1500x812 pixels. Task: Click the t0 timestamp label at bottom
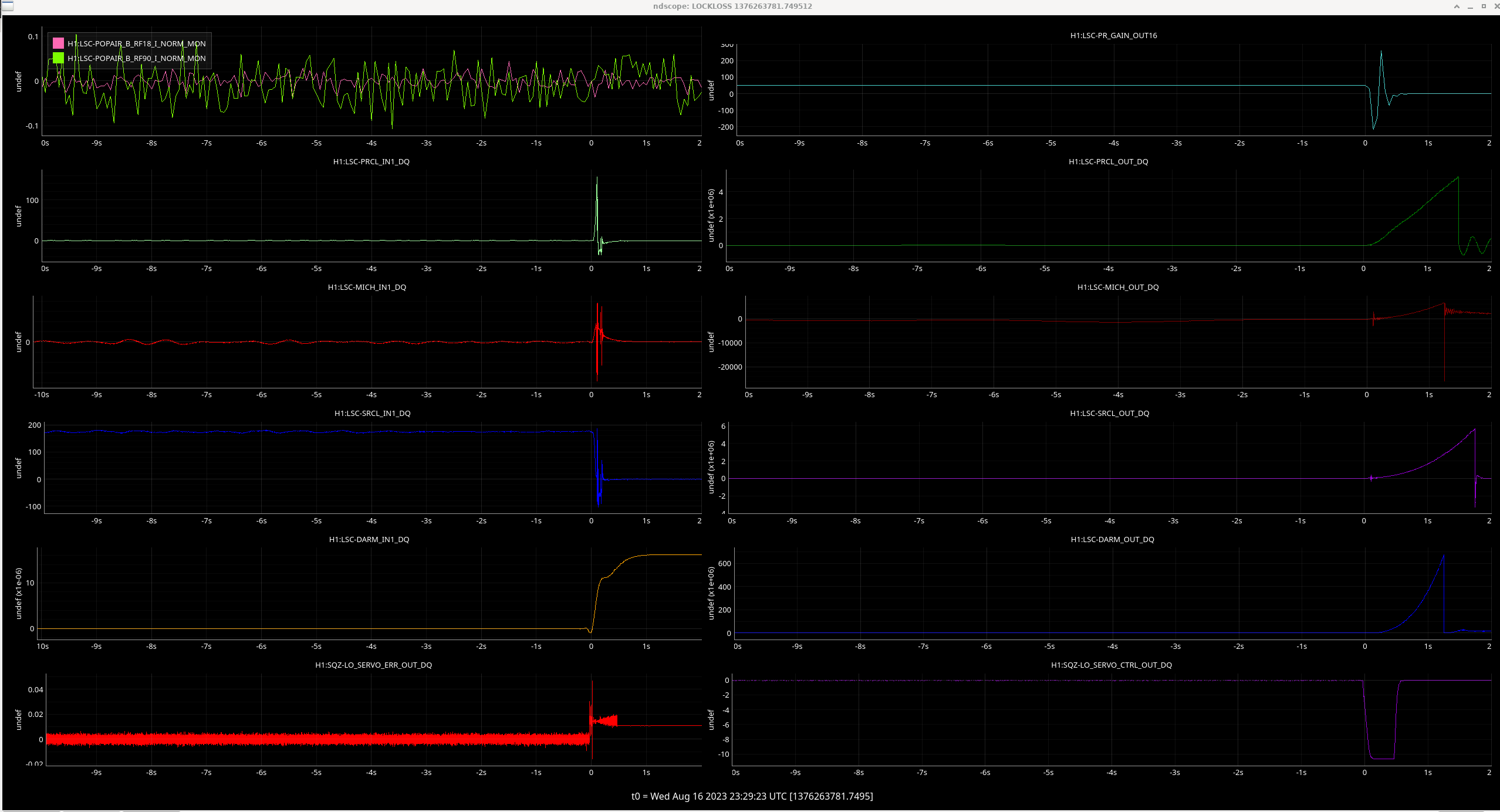pos(752,796)
